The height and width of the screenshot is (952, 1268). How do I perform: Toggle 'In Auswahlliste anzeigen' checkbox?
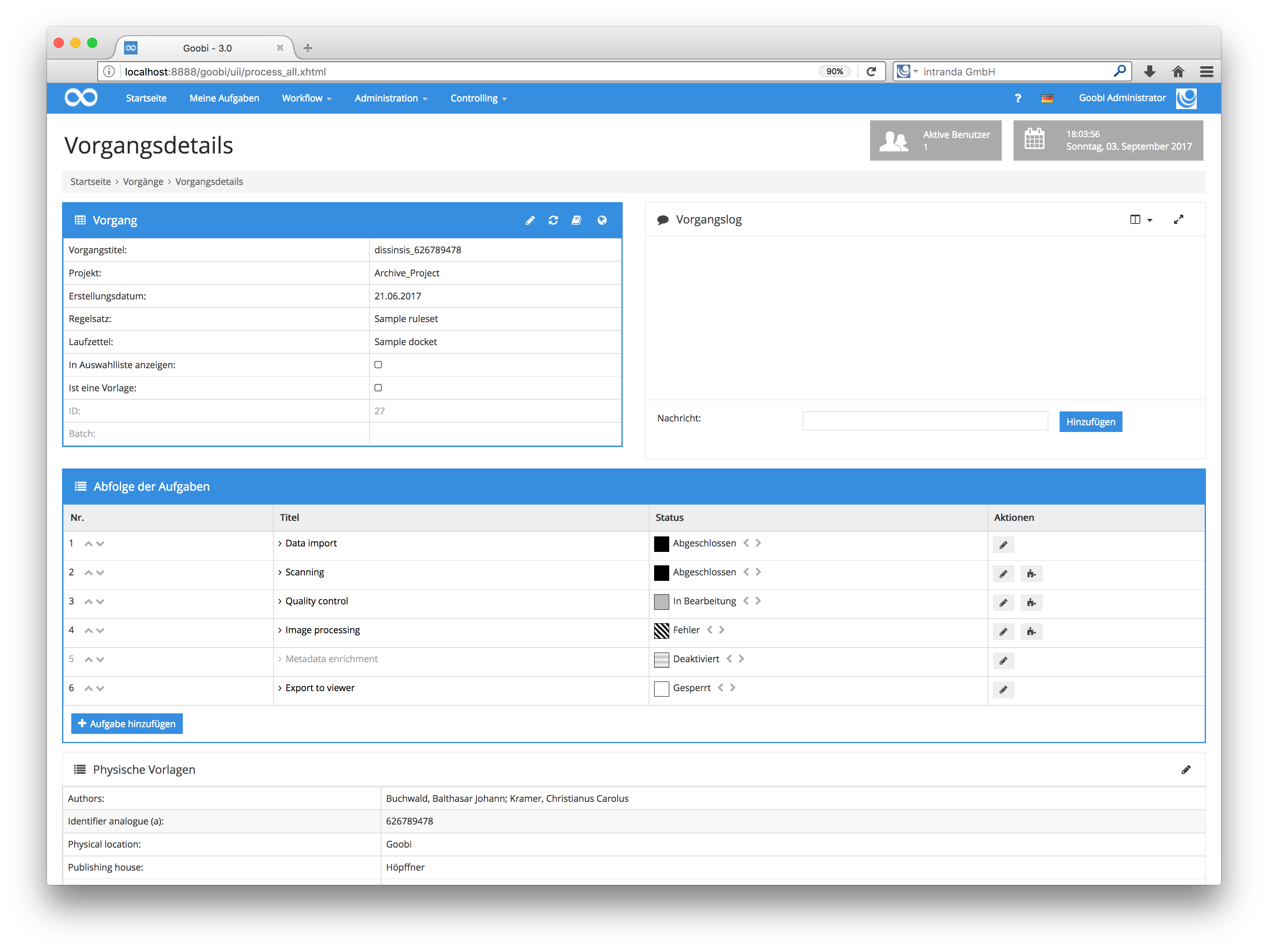point(378,365)
